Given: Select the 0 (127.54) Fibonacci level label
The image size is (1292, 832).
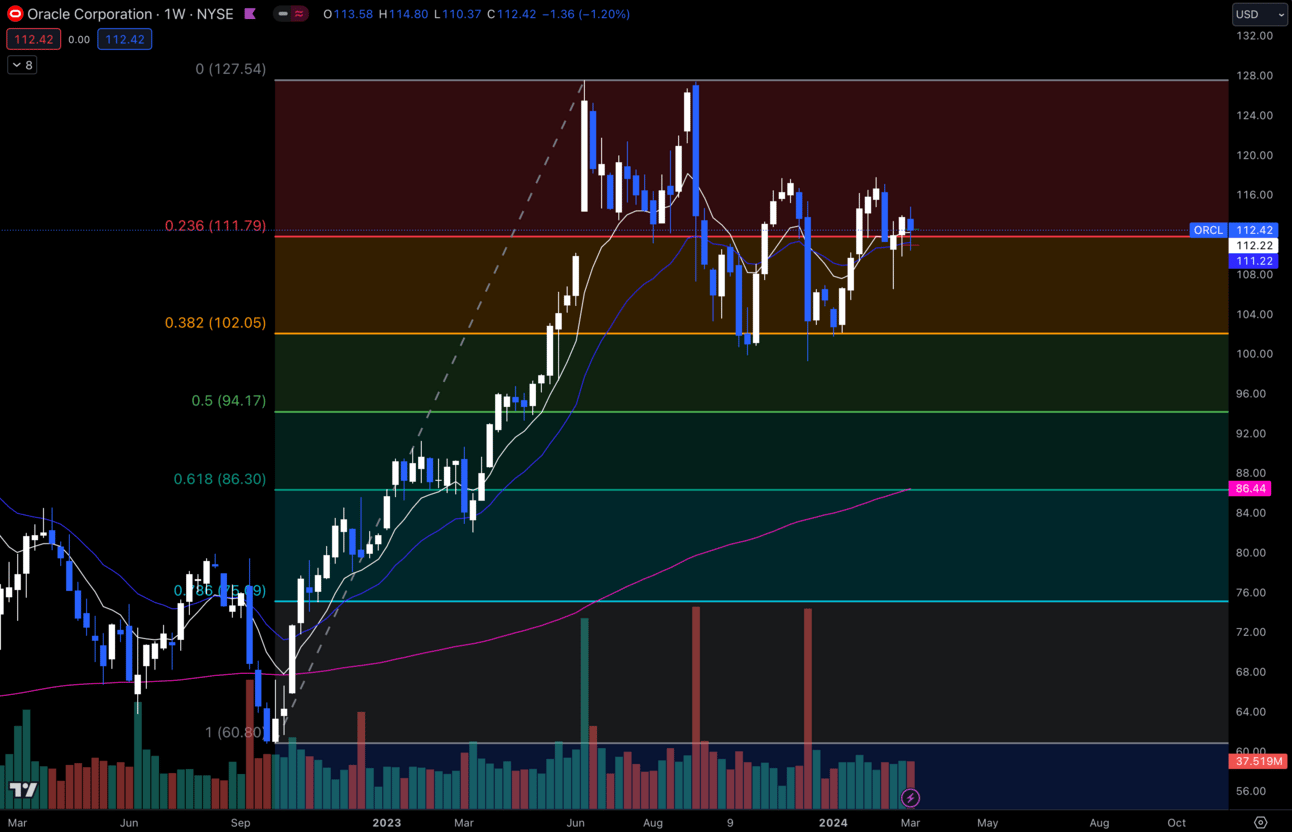Looking at the screenshot, I should tap(231, 69).
